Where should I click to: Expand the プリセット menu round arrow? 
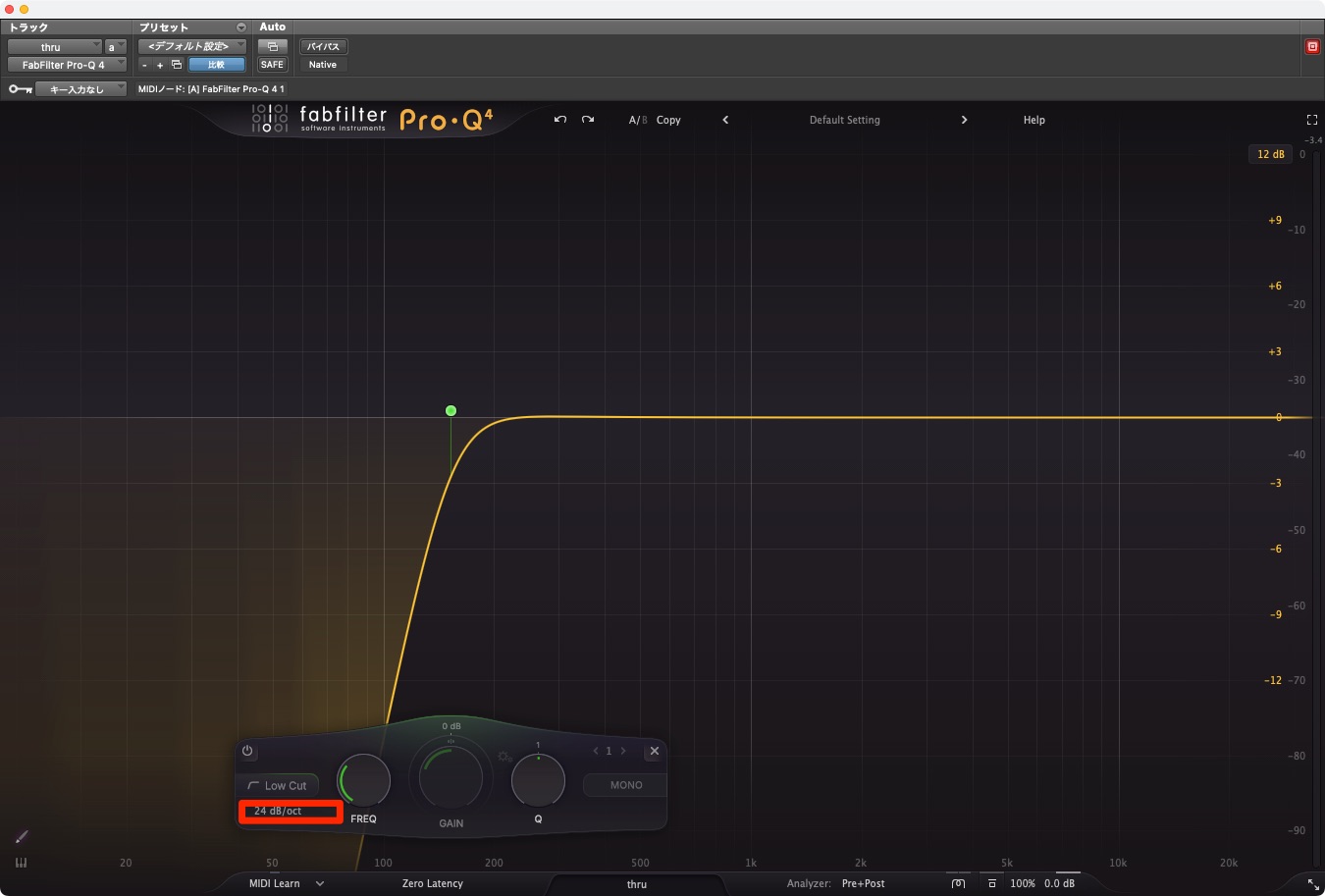pos(241,27)
